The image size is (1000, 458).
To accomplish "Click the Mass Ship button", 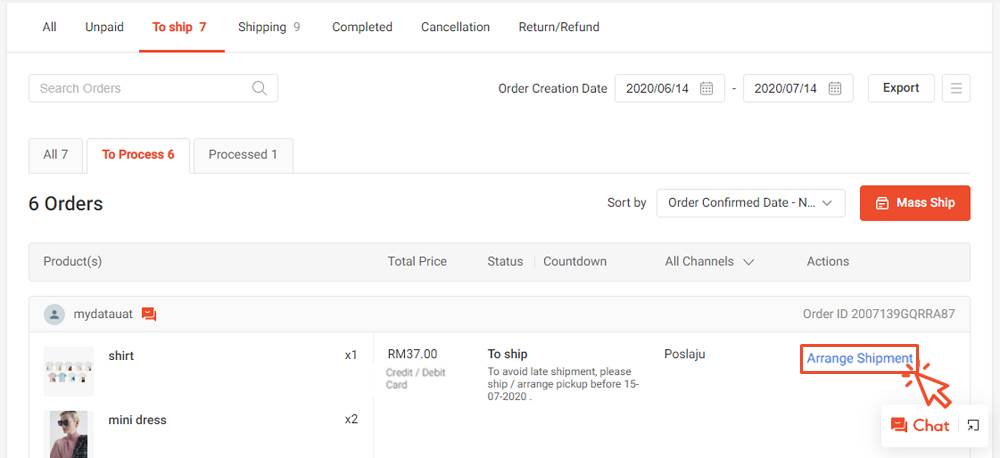I will pyautogui.click(x=915, y=203).
